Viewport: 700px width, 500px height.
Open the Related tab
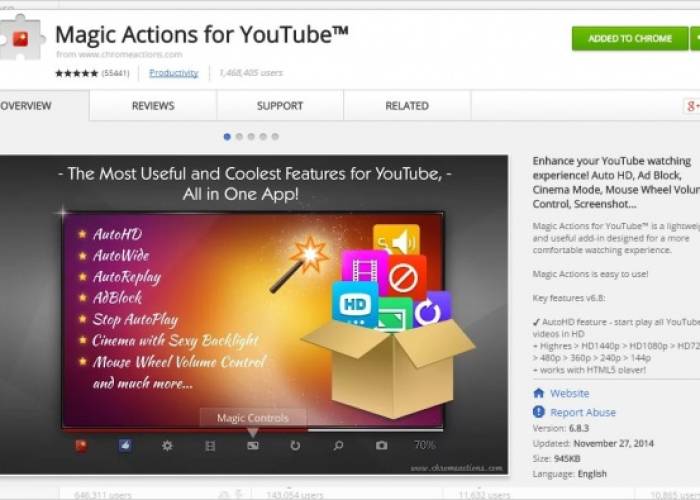[407, 106]
